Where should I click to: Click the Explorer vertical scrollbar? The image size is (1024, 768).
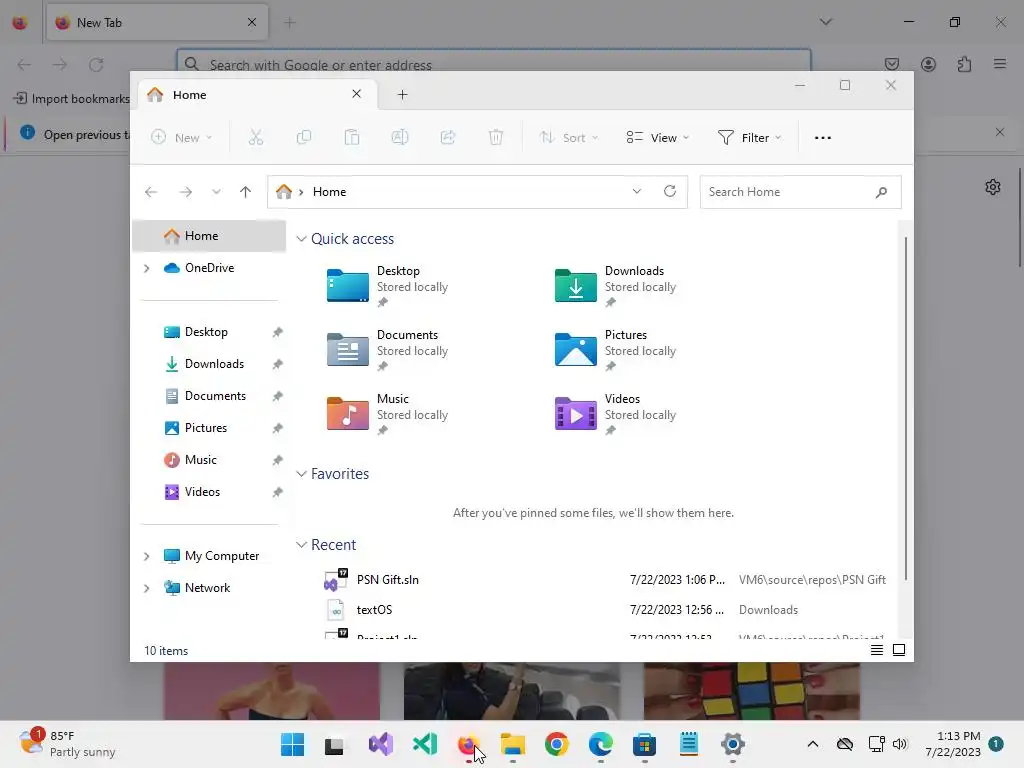pos(906,408)
